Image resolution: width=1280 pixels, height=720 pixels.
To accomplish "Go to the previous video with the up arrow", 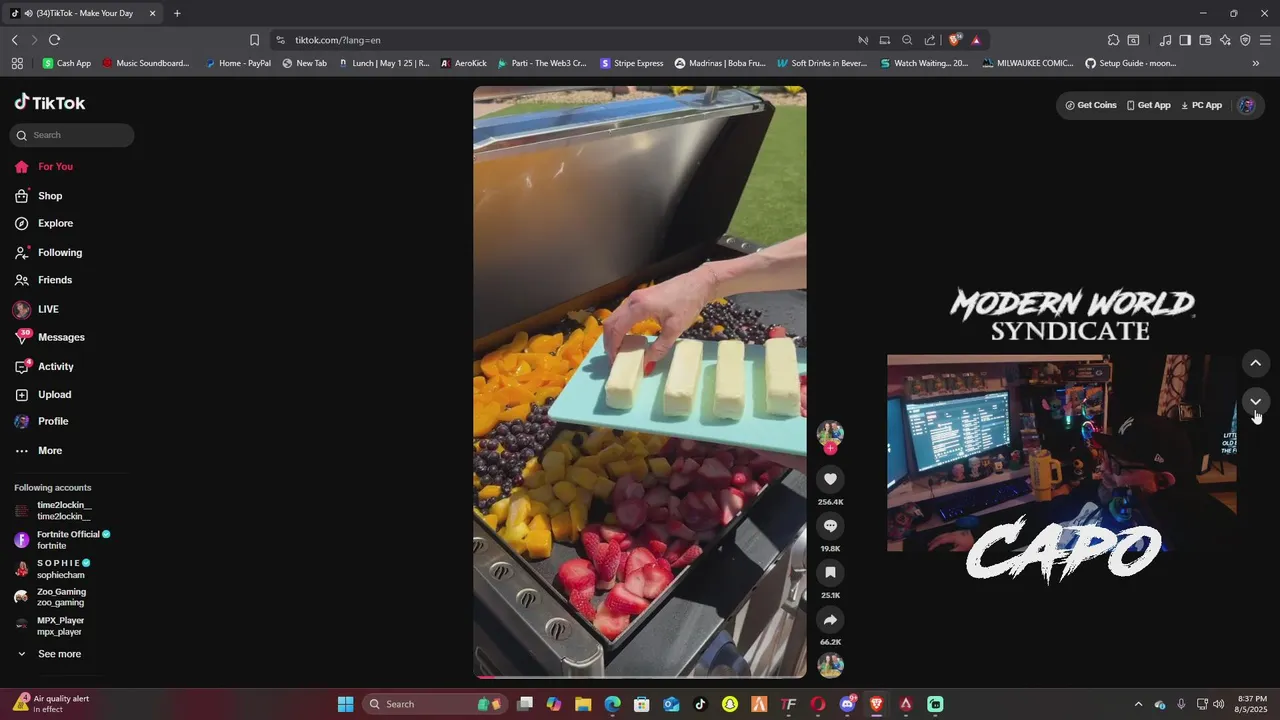I will [x=1256, y=363].
